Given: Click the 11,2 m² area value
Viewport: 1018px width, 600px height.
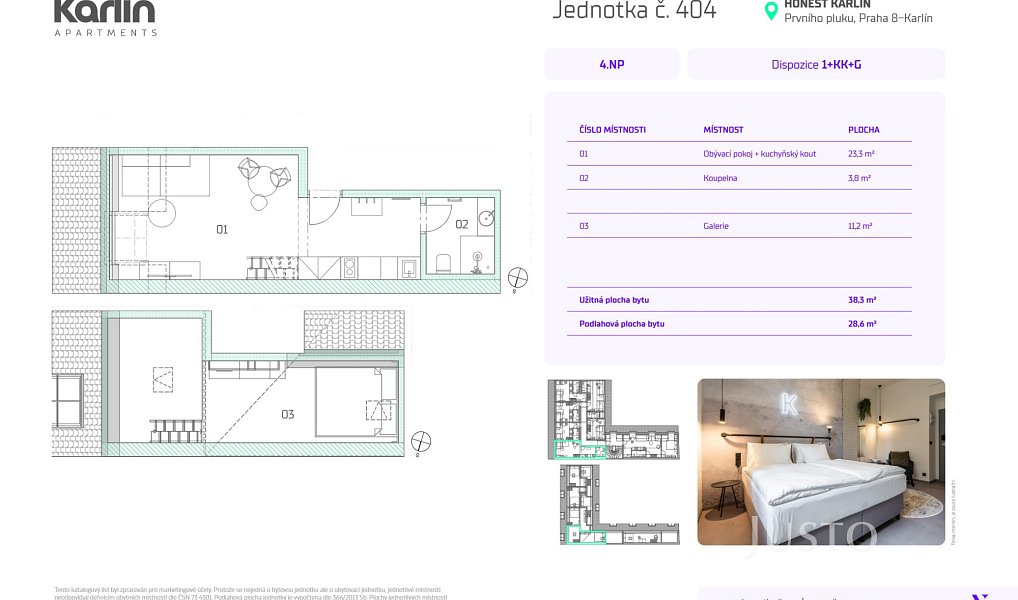Looking at the screenshot, I should [x=860, y=226].
